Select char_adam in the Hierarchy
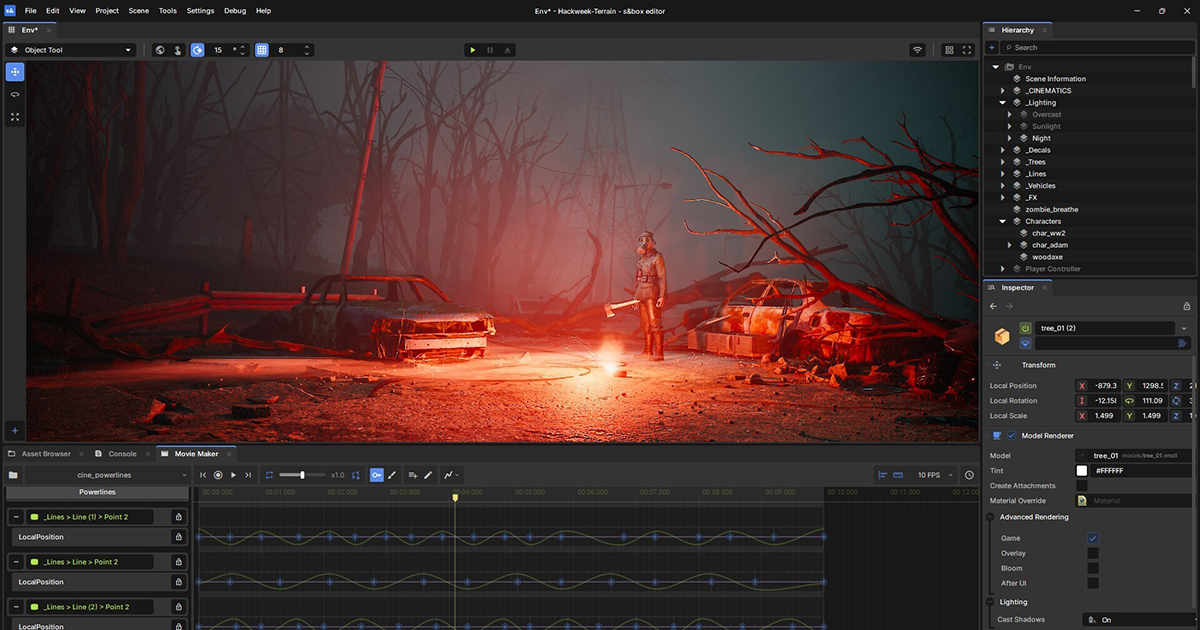 click(1049, 245)
